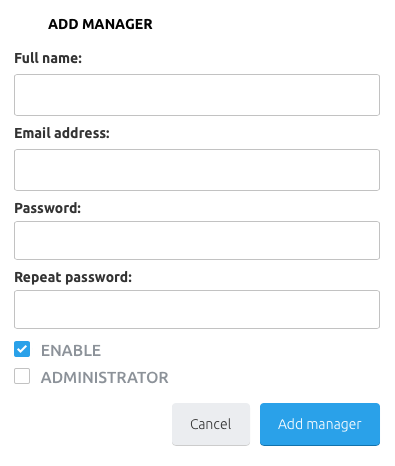395x466 pixels.
Task: Click into the Full name text field
Action: click(197, 95)
